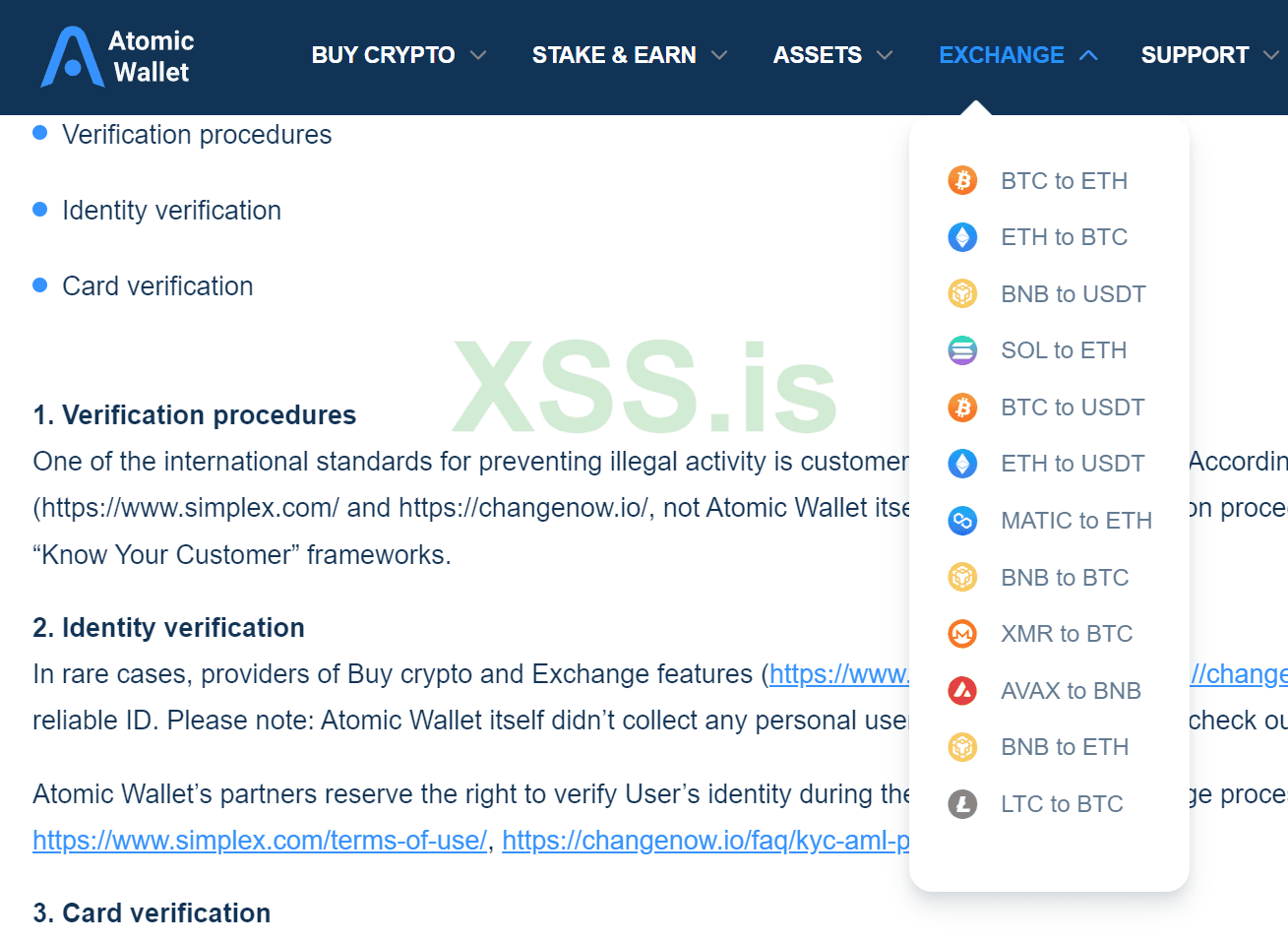Viewport: 1288px width, 942px height.
Task: Click the Avalanche icon beside AVAX to BNB
Action: pos(962,691)
